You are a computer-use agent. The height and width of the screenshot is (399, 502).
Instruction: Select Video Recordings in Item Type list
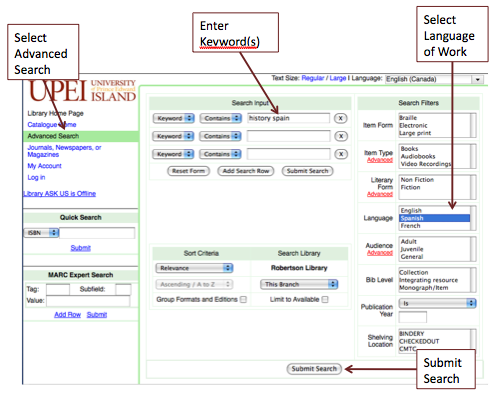[426, 164]
